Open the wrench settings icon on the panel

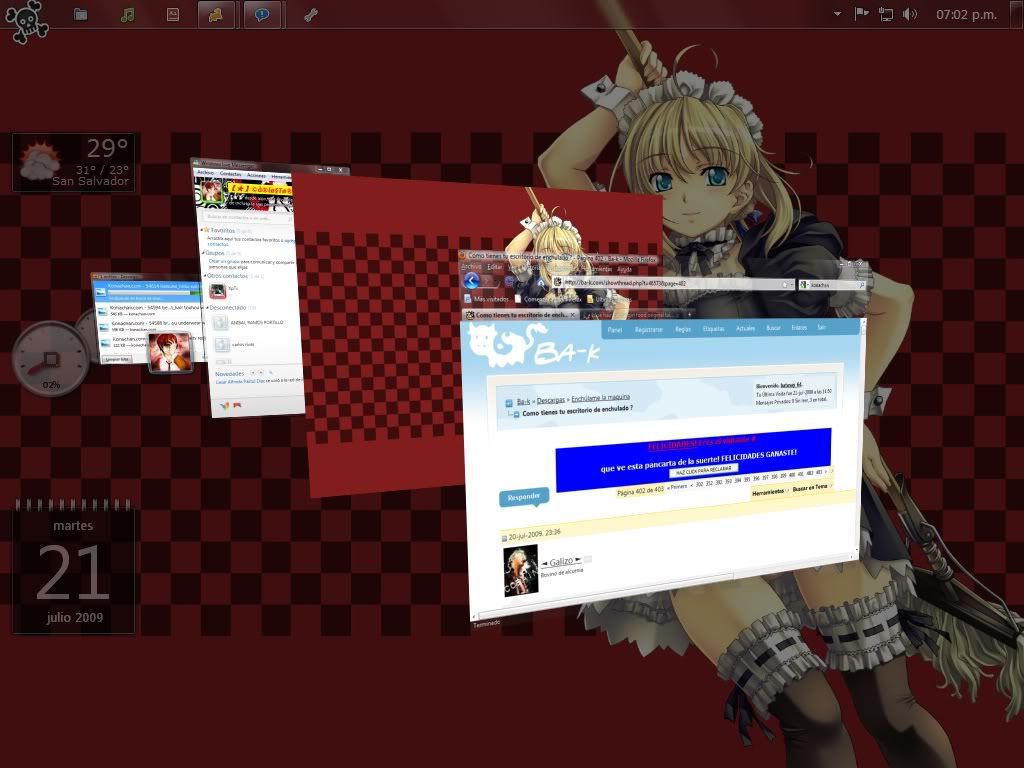click(x=311, y=14)
